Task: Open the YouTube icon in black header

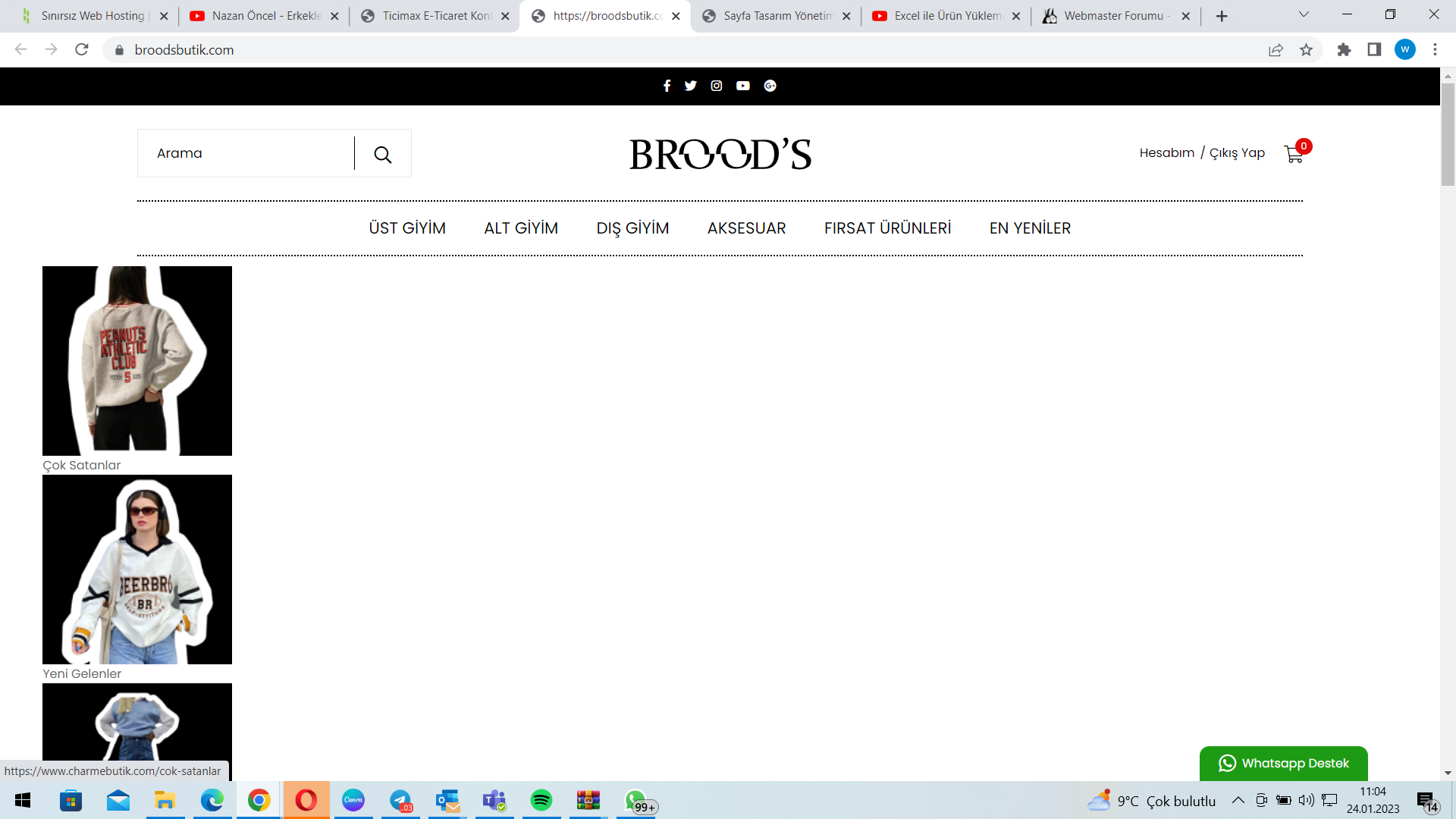Action: 743,86
